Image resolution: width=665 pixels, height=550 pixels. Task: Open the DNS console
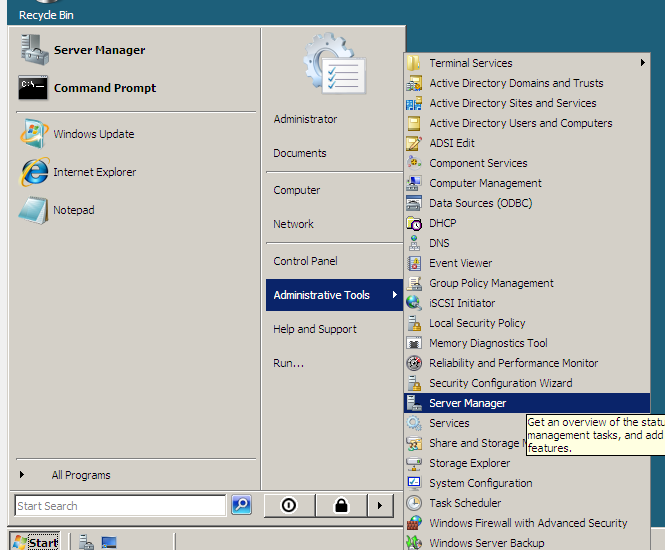click(527, 243)
